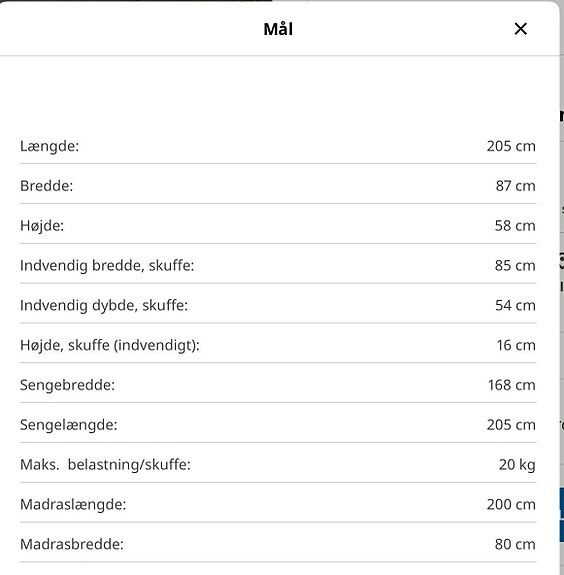Image resolution: width=564 pixels, height=575 pixels.
Task: Click the 205 cm Længde value
Action: (511, 146)
